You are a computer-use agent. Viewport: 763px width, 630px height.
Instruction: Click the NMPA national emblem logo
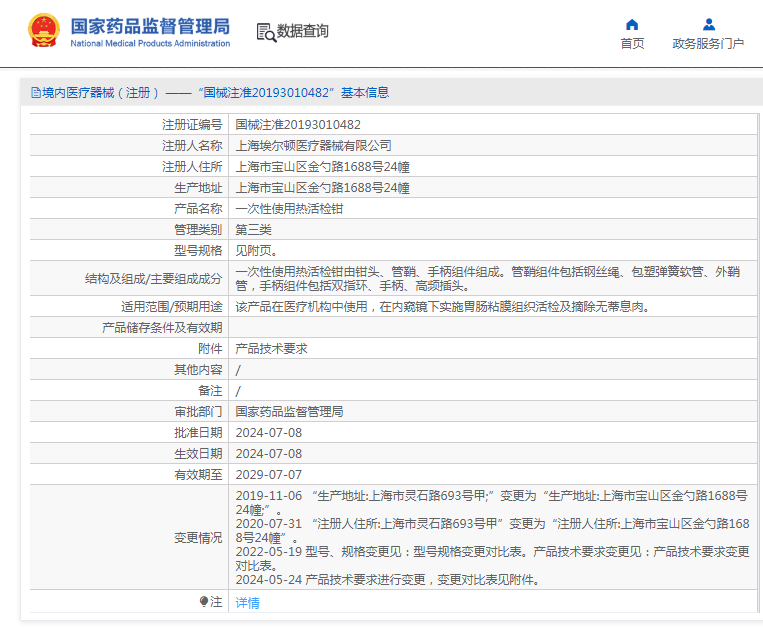43,32
